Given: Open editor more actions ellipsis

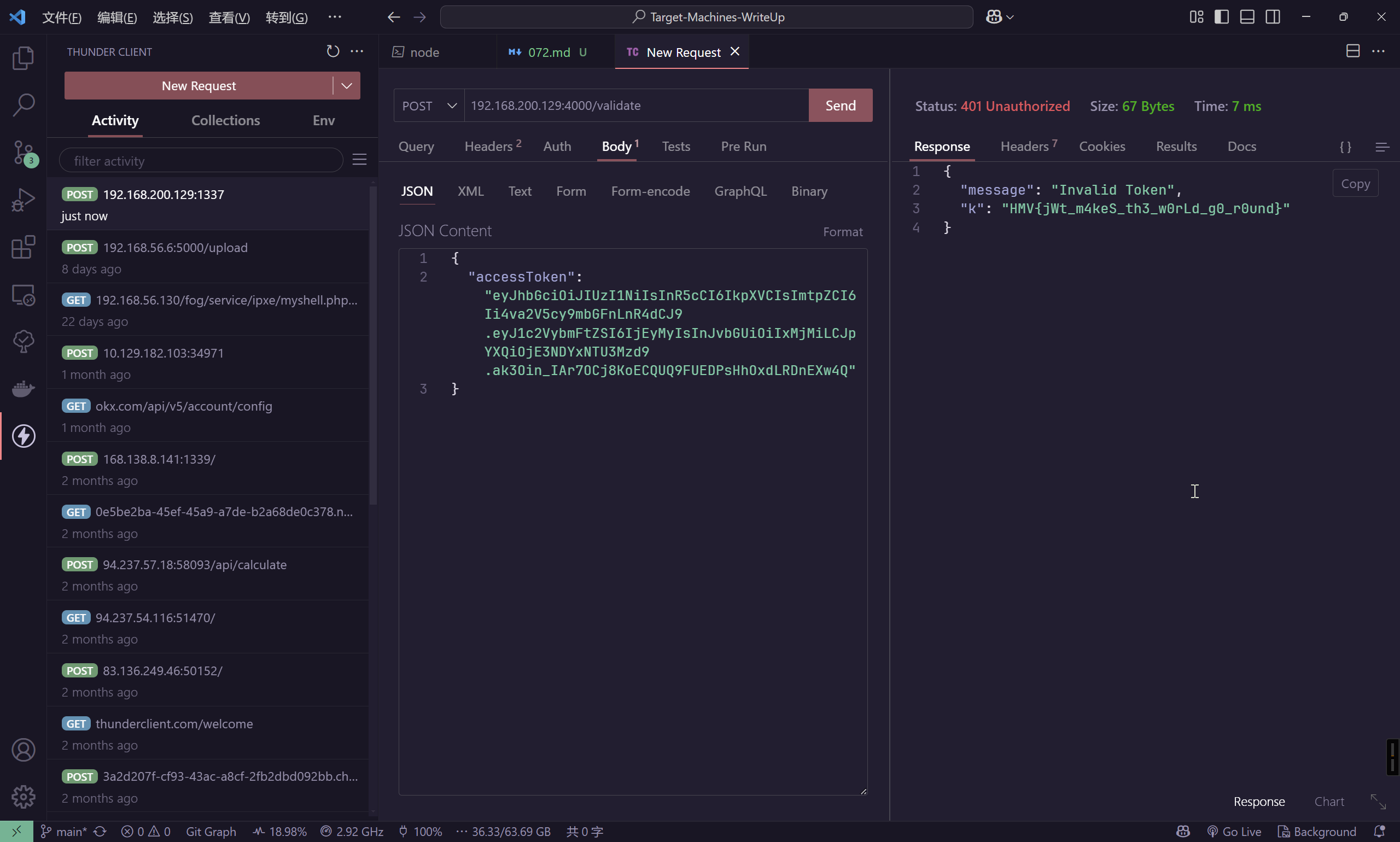Looking at the screenshot, I should tap(1379, 51).
